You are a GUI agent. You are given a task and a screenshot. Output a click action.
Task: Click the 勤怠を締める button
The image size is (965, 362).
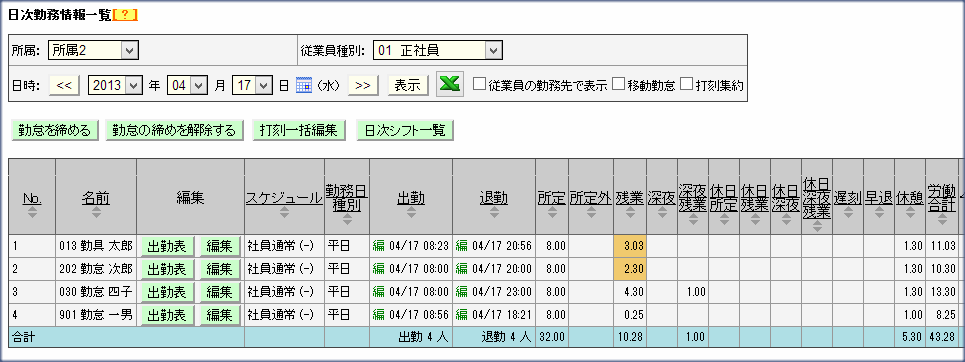[55, 131]
